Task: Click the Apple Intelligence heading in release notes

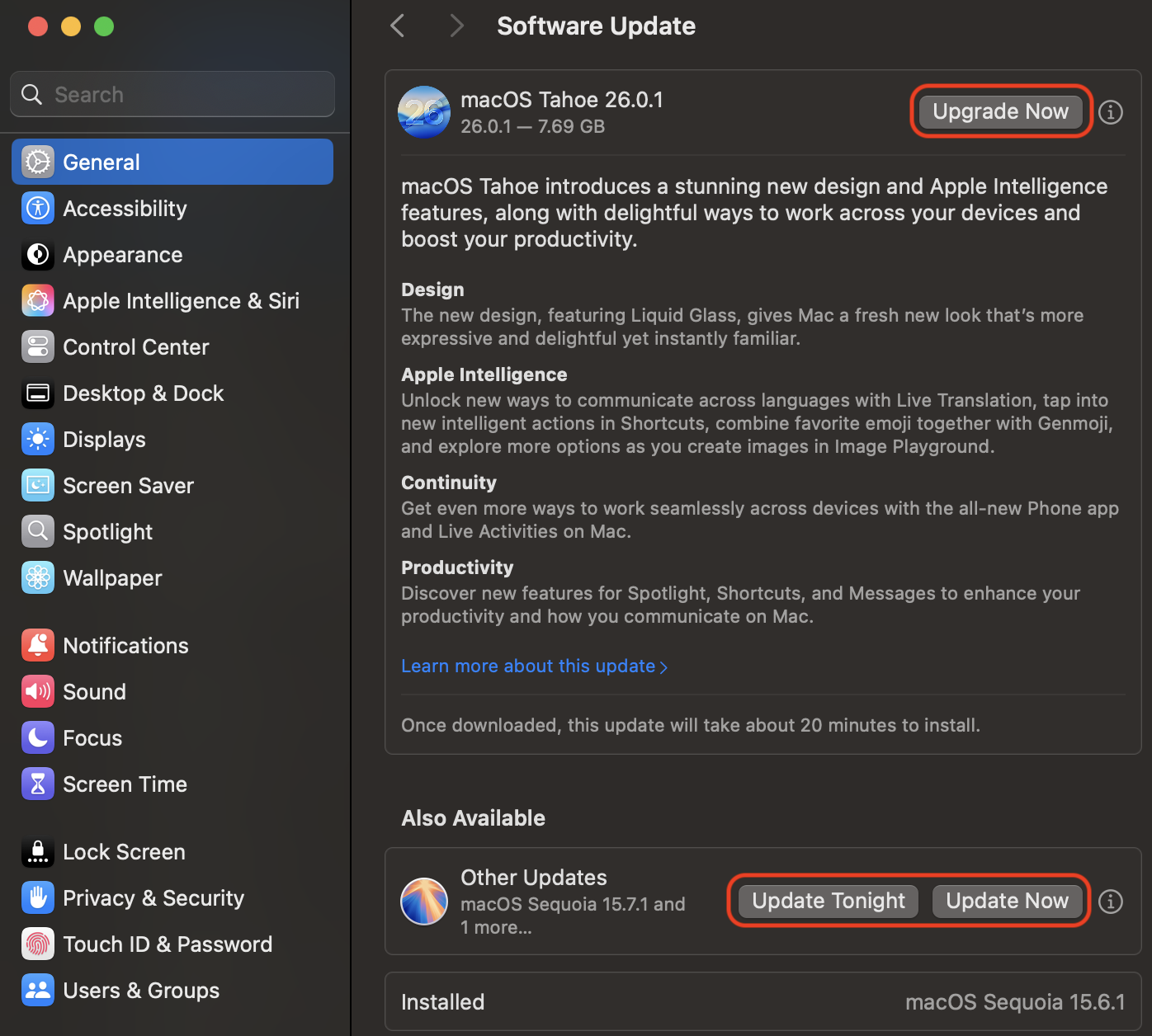Action: (x=484, y=374)
